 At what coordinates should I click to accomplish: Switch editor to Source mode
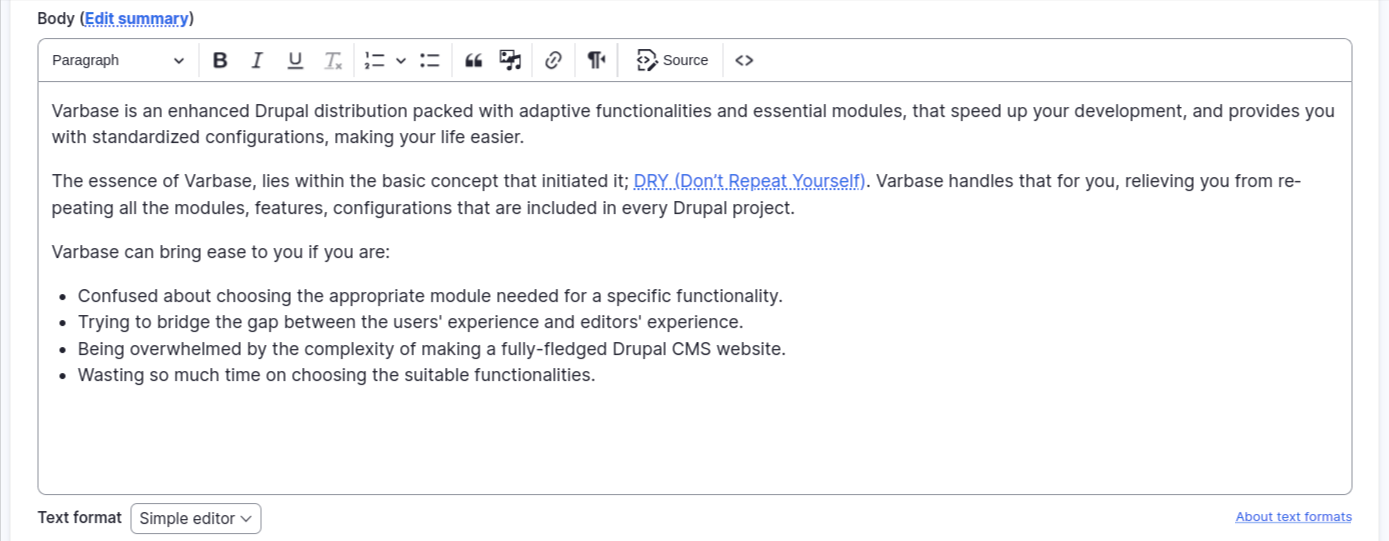pos(672,61)
